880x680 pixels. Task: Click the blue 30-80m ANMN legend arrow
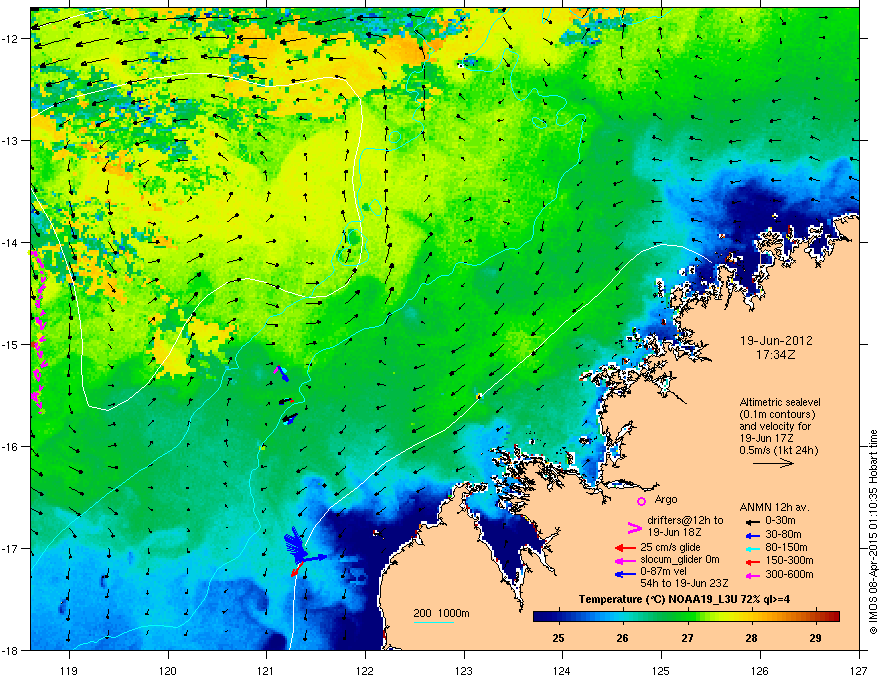pyautogui.click(x=752, y=535)
